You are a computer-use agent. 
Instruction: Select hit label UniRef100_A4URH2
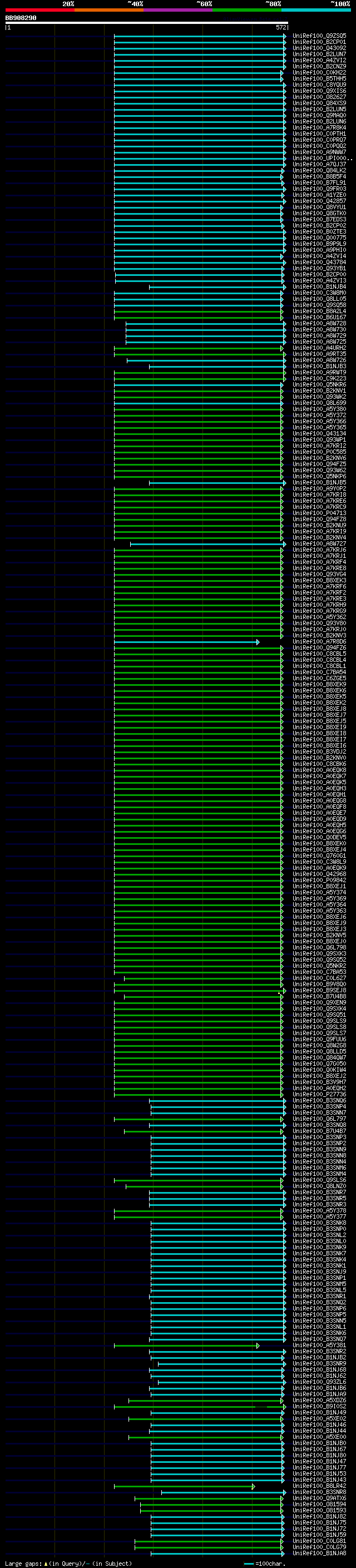point(319,348)
